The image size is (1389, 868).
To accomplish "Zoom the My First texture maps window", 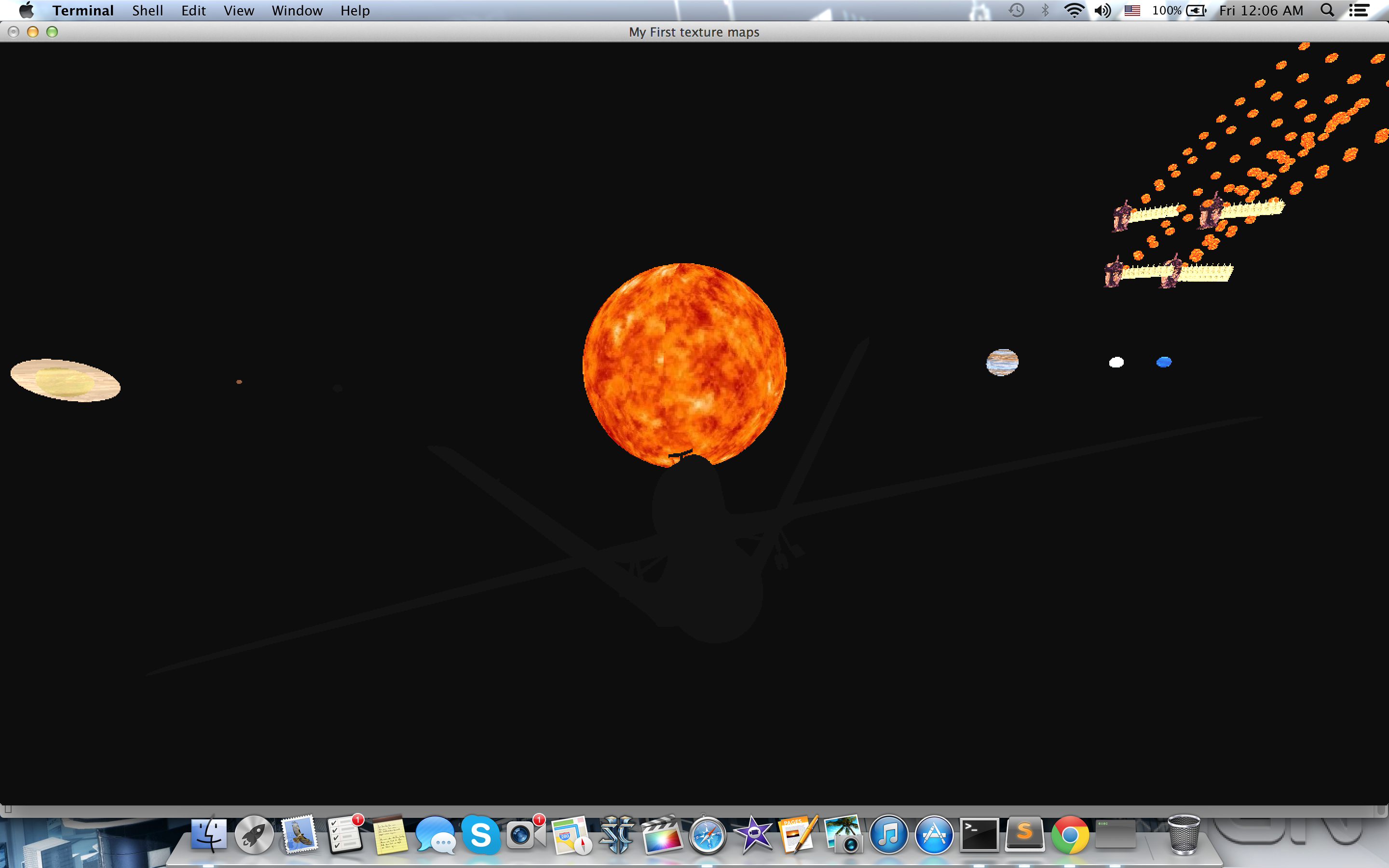I will coord(52,31).
